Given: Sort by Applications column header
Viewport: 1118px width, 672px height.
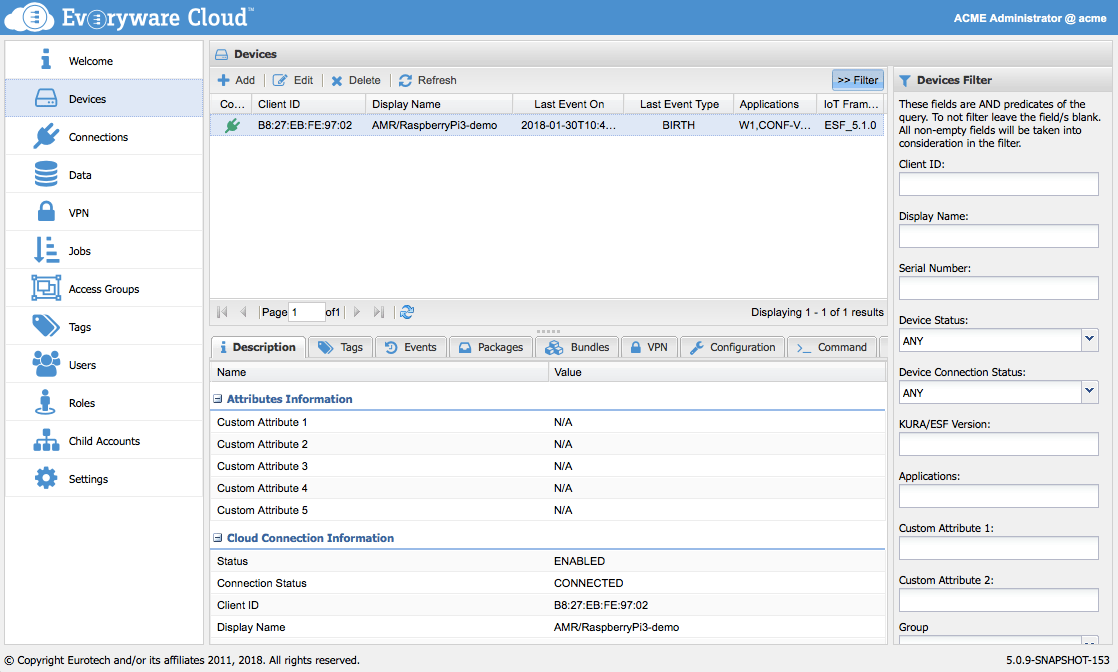Looking at the screenshot, I should [x=775, y=104].
